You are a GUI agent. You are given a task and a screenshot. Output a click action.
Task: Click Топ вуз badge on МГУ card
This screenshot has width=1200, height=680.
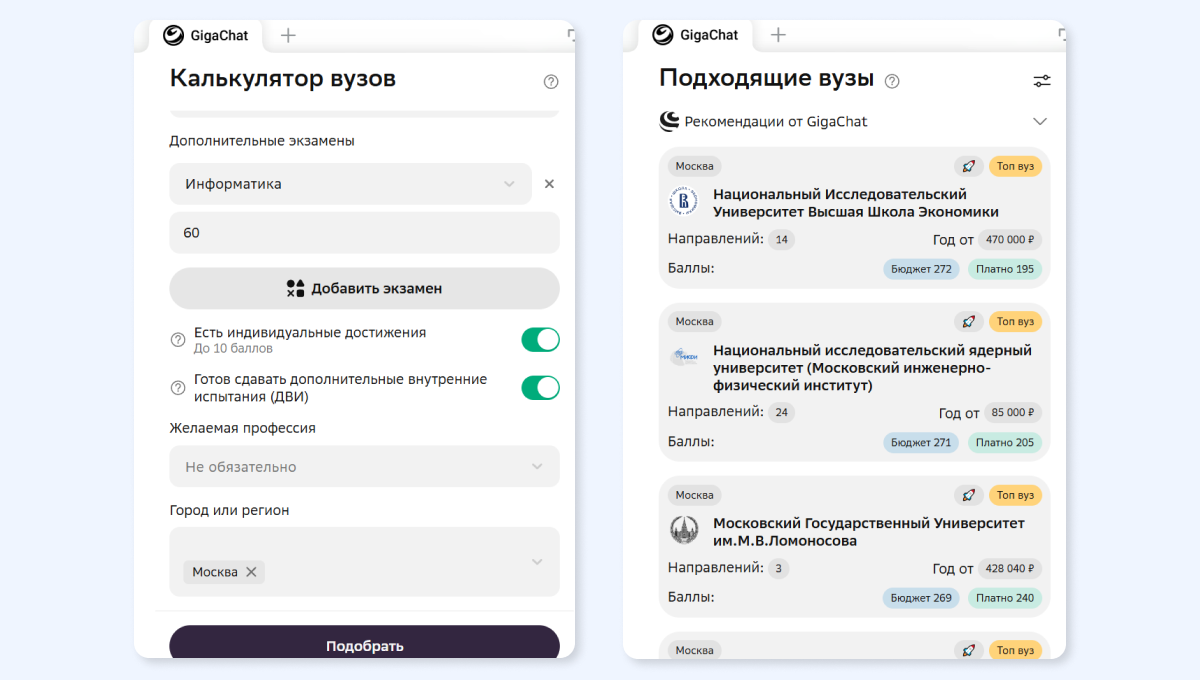click(1015, 495)
